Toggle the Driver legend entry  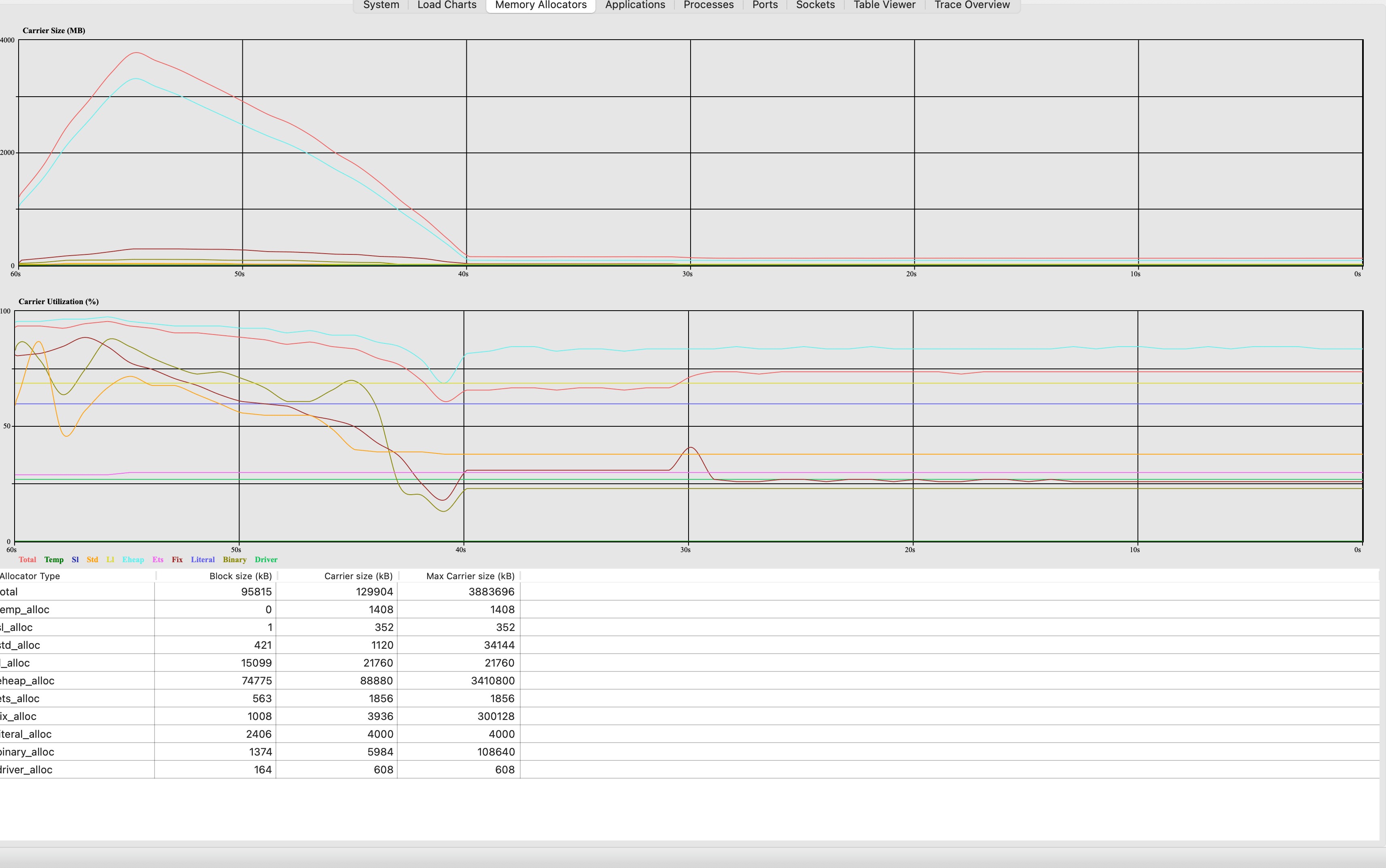tap(266, 560)
